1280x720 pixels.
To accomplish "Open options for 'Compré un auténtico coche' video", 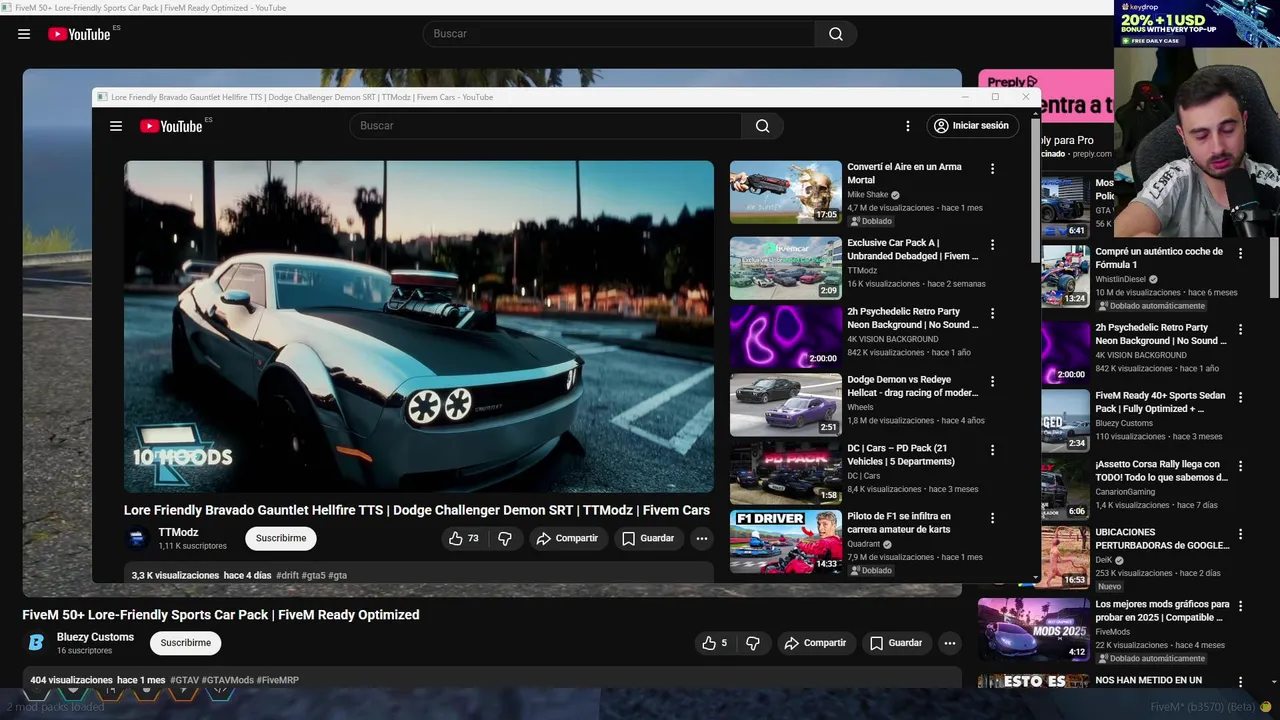I will [1240, 254].
